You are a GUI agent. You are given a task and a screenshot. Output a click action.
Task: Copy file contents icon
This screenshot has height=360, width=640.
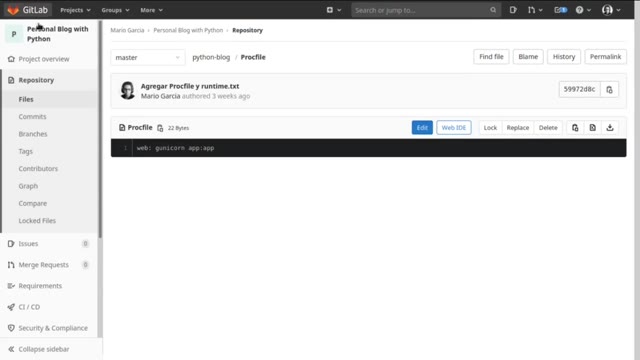575,128
